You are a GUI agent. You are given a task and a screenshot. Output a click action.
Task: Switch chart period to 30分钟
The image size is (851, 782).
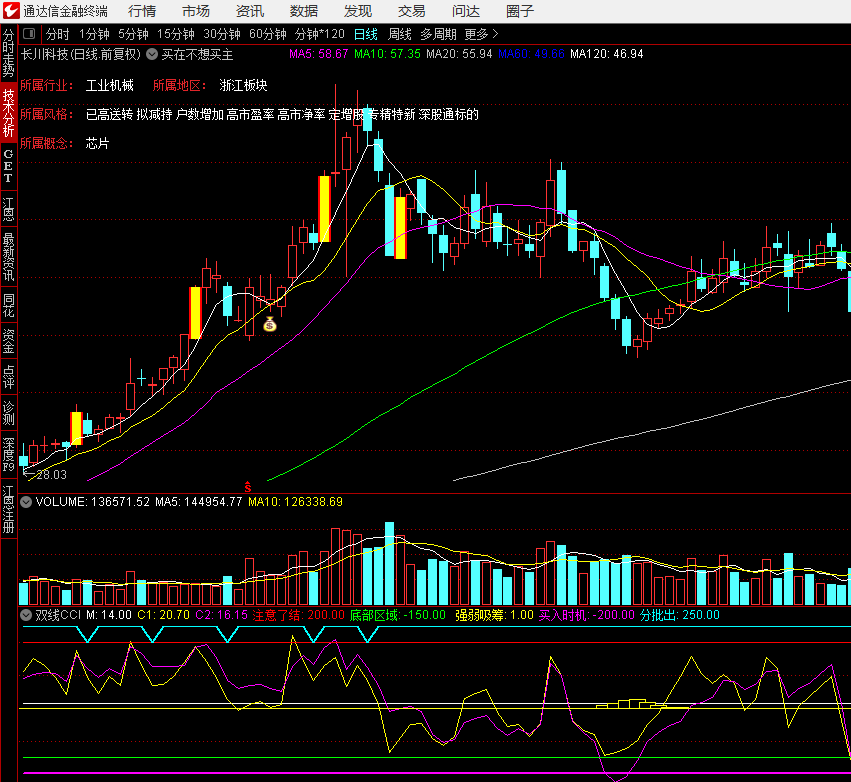(x=222, y=34)
